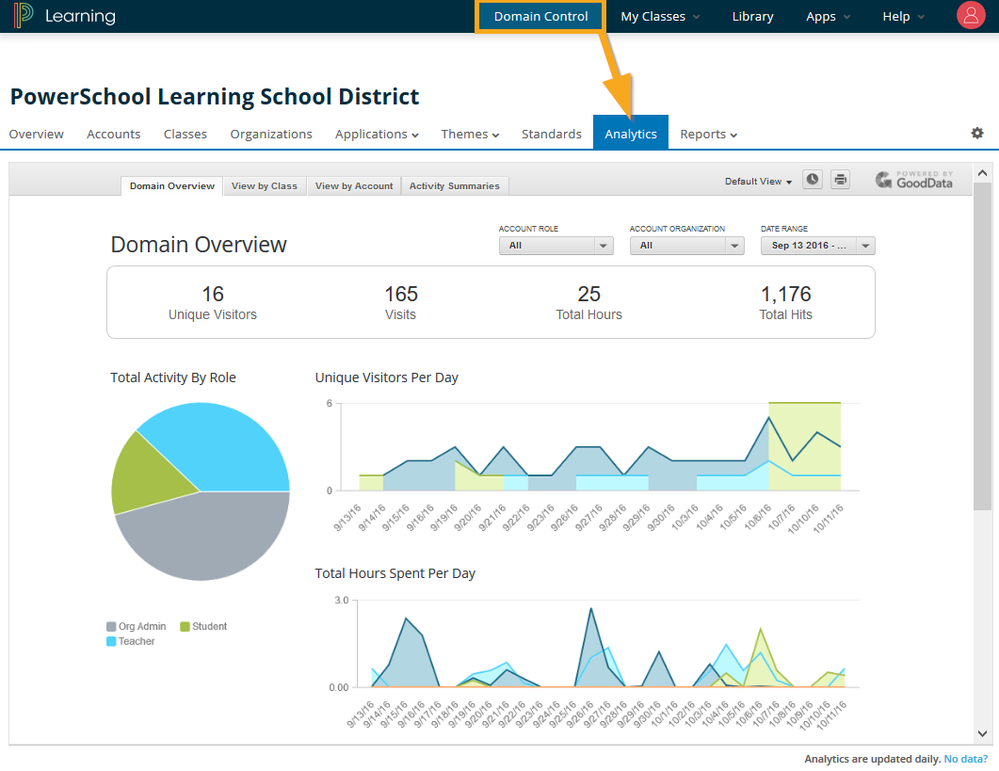This screenshot has height=771, width=999.
Task: Click the No data? link
Action: point(965,759)
